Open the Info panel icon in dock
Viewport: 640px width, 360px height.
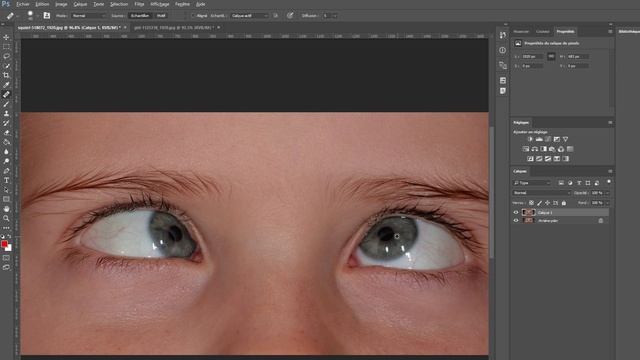pyautogui.click(x=502, y=50)
